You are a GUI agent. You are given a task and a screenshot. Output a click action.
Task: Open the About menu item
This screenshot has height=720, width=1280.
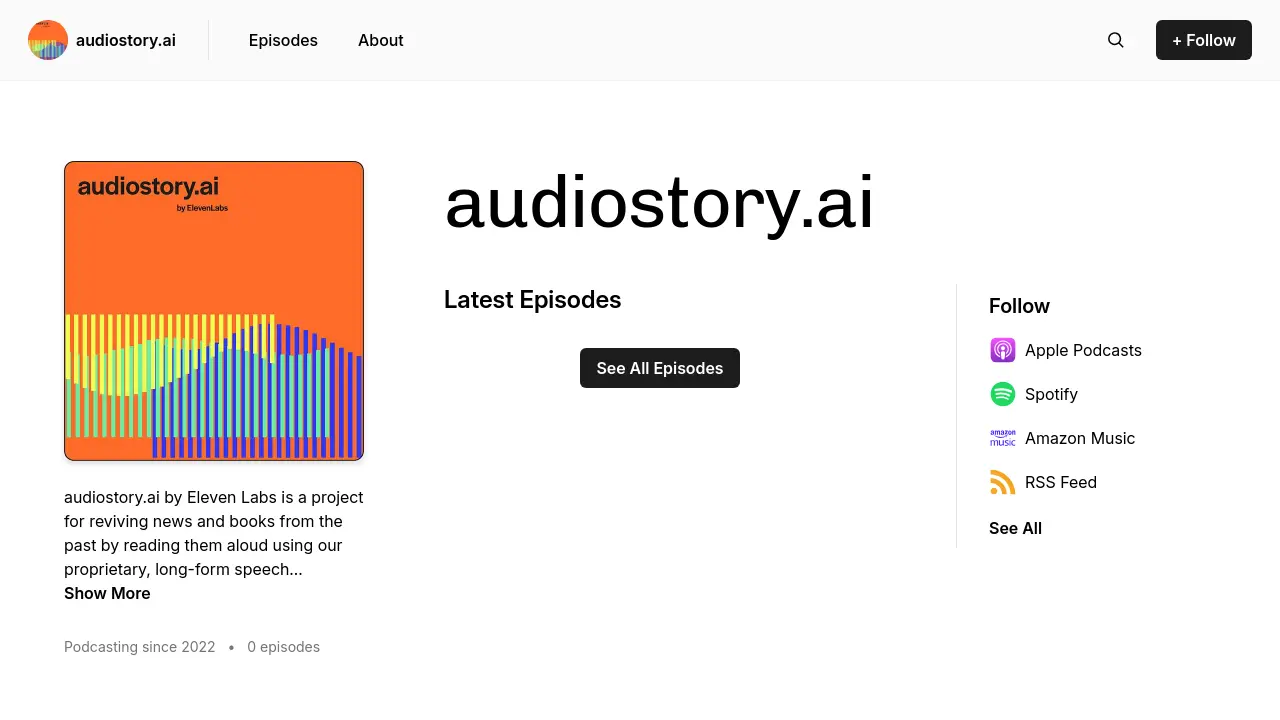tap(381, 40)
